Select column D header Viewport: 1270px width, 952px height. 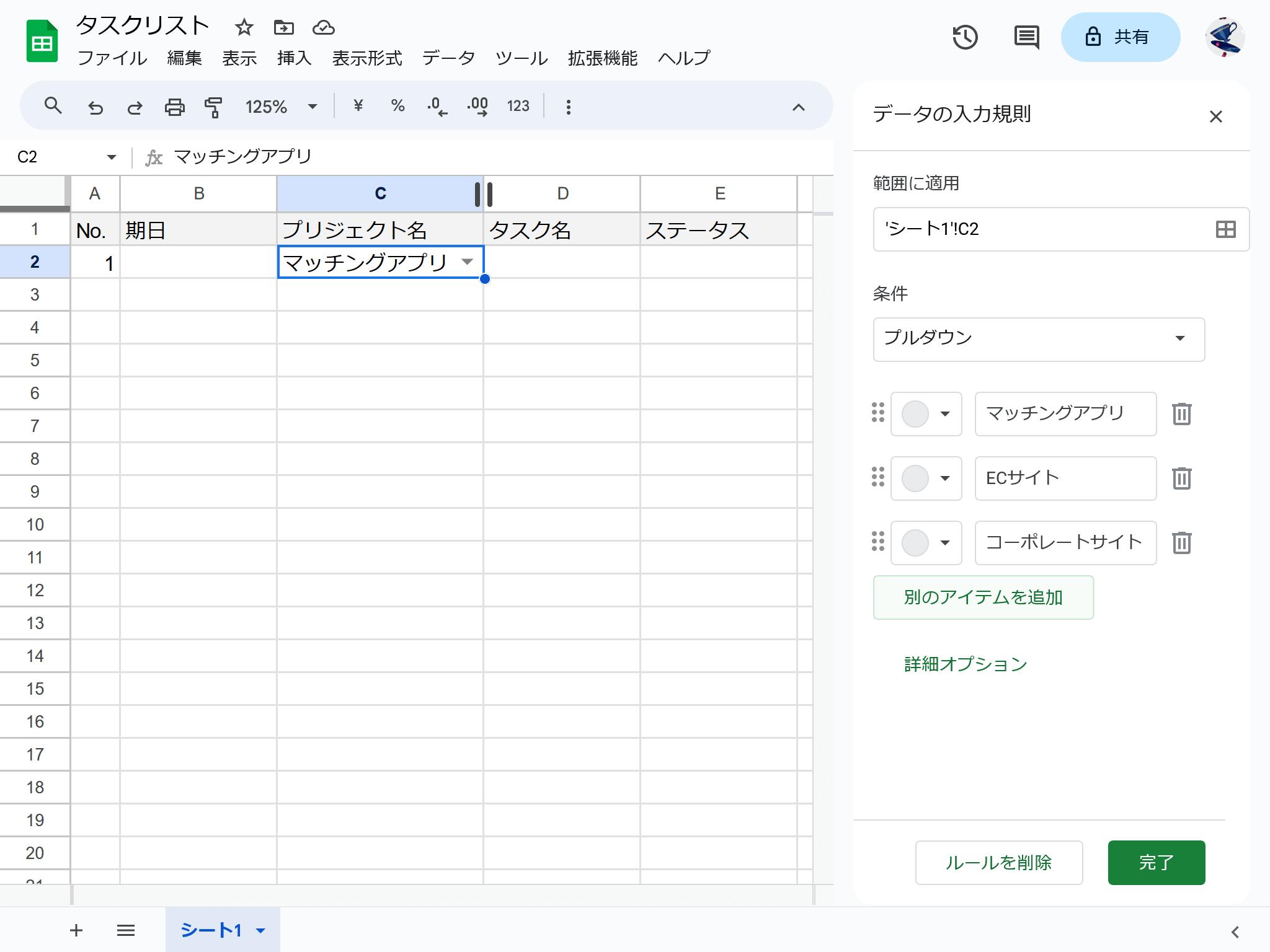click(x=562, y=193)
